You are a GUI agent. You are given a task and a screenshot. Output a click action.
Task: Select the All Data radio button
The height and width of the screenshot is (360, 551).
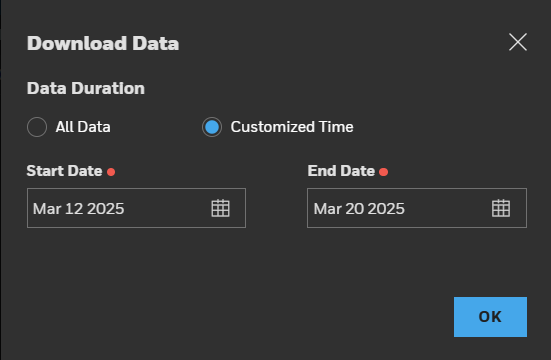pos(37,127)
